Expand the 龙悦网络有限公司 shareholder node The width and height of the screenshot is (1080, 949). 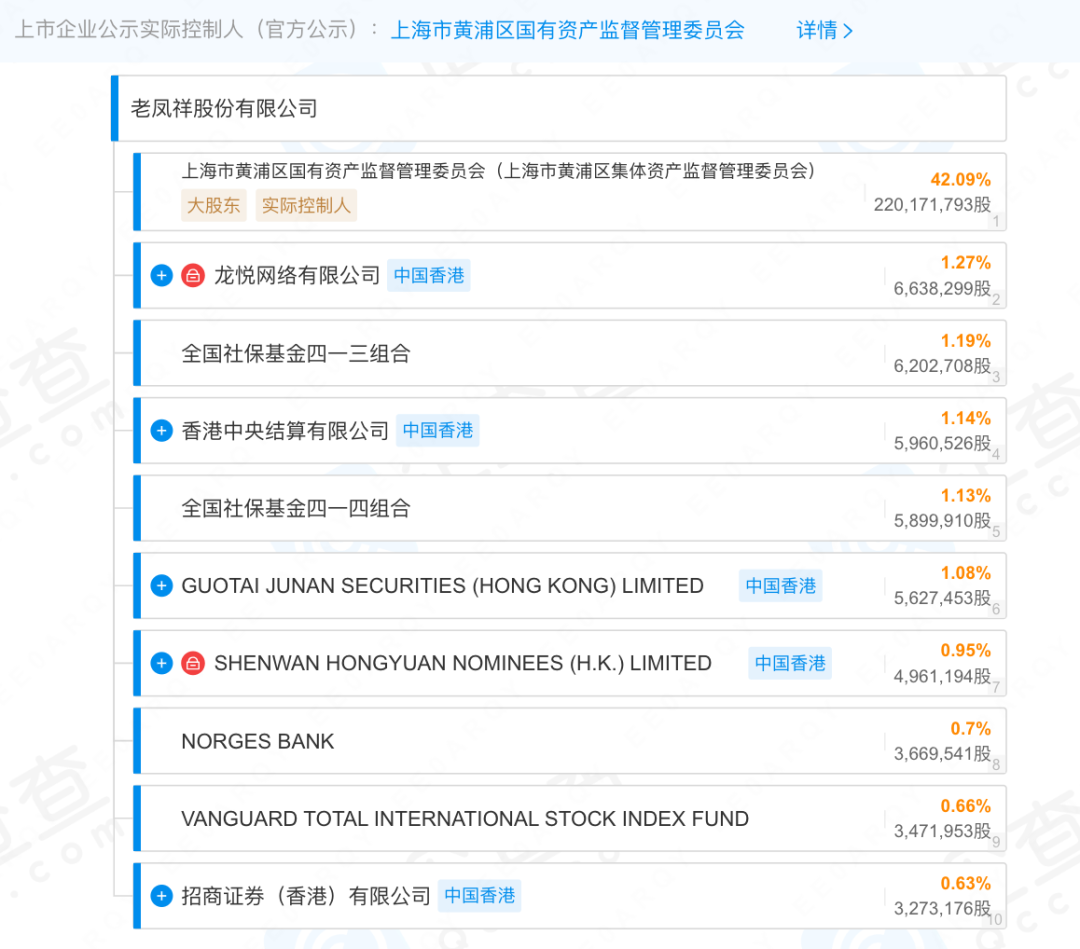162,276
